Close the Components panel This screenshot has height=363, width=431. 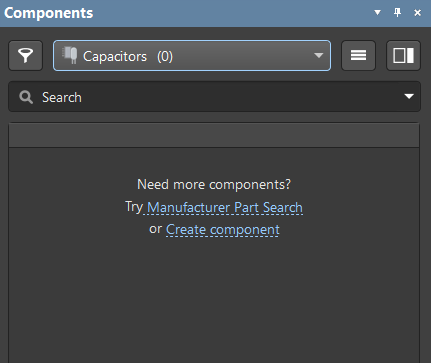pyautogui.click(x=417, y=13)
